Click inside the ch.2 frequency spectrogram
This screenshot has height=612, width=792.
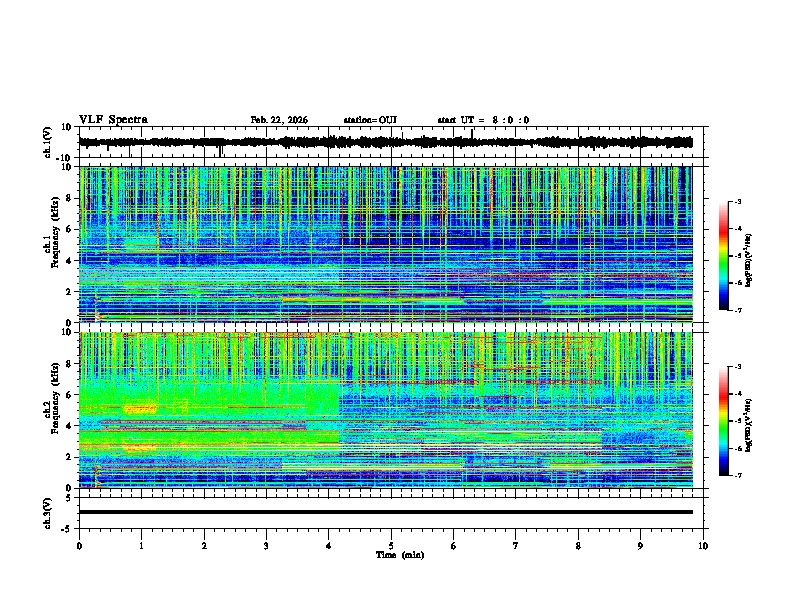coord(385,410)
